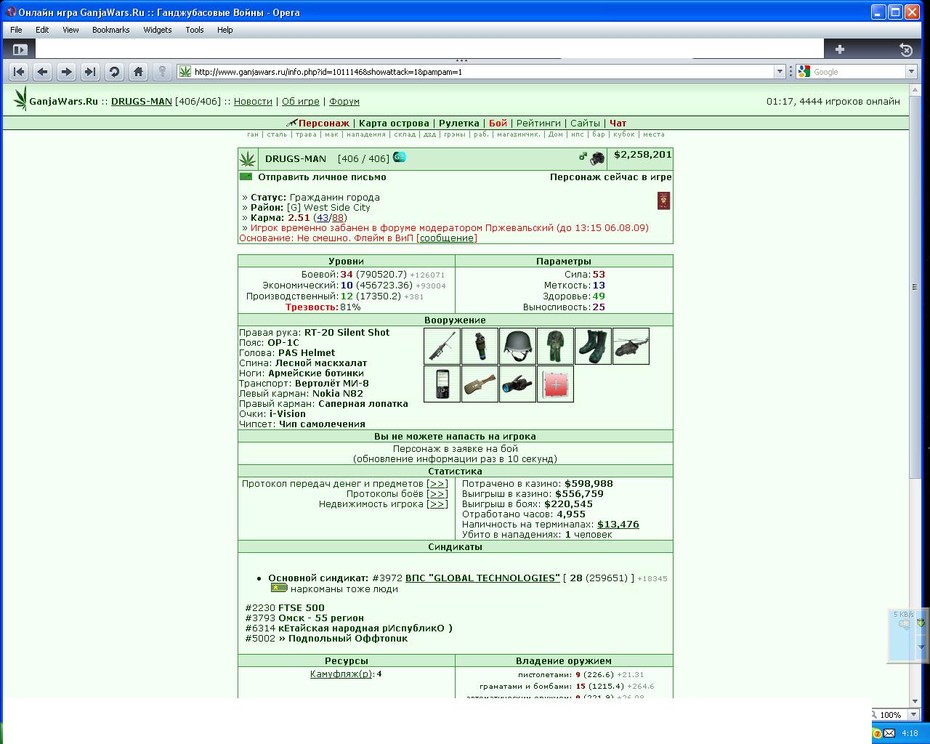930x744 pixels.
Task: Click the fast forward navigation button
Action: 90,72
